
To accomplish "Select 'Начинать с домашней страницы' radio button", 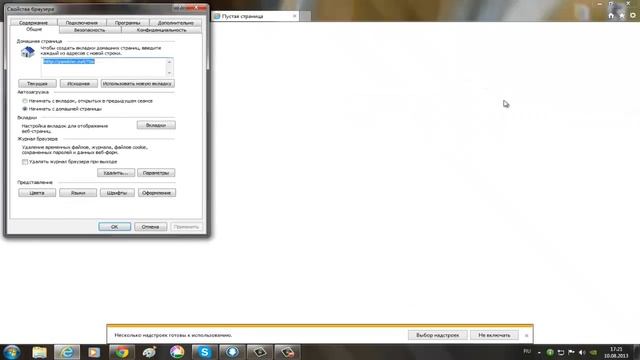I will pyautogui.click(x=25, y=109).
